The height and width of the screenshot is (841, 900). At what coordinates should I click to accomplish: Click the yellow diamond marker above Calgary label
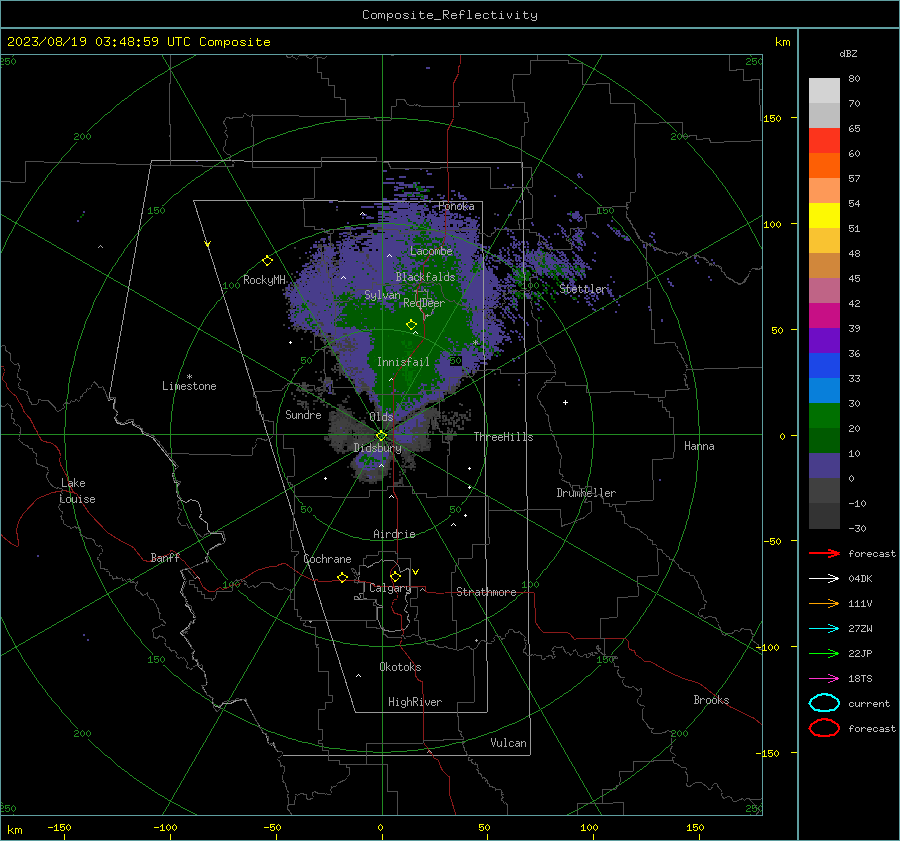pyautogui.click(x=395, y=576)
